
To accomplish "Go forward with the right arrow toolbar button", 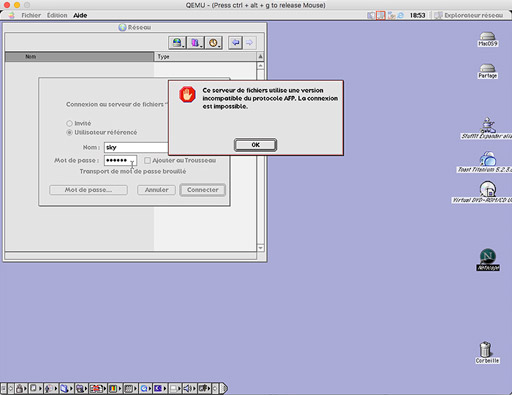I will tap(249, 43).
